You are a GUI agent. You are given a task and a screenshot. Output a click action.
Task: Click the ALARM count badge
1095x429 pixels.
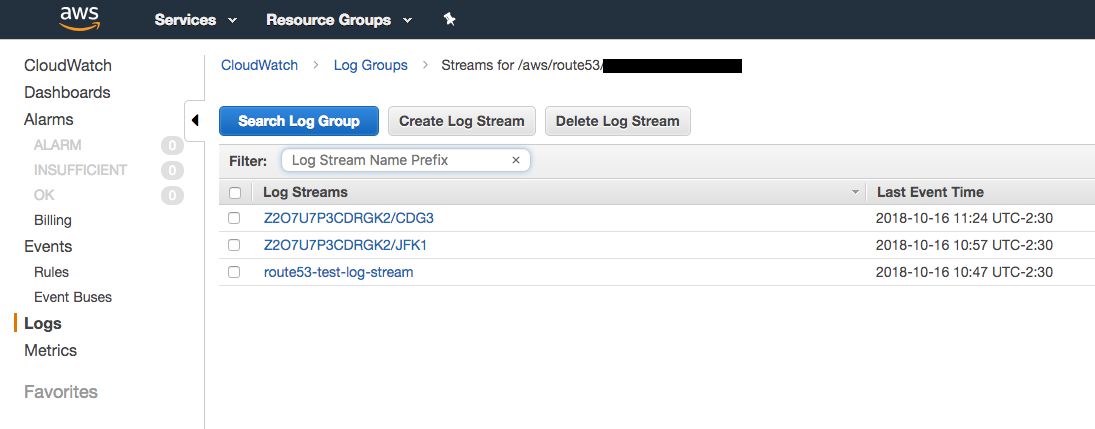172,145
